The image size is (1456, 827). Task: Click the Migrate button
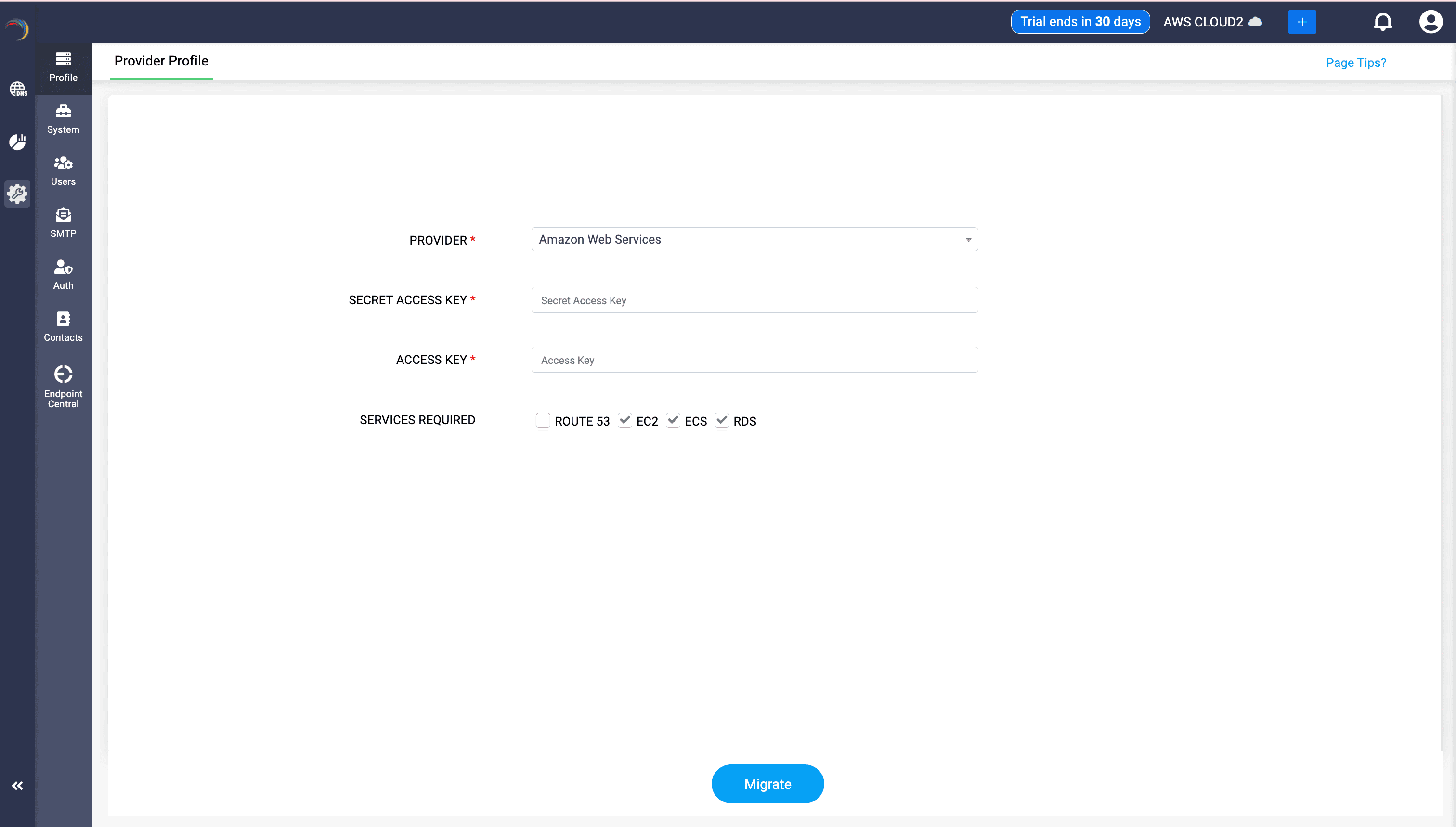click(x=767, y=784)
